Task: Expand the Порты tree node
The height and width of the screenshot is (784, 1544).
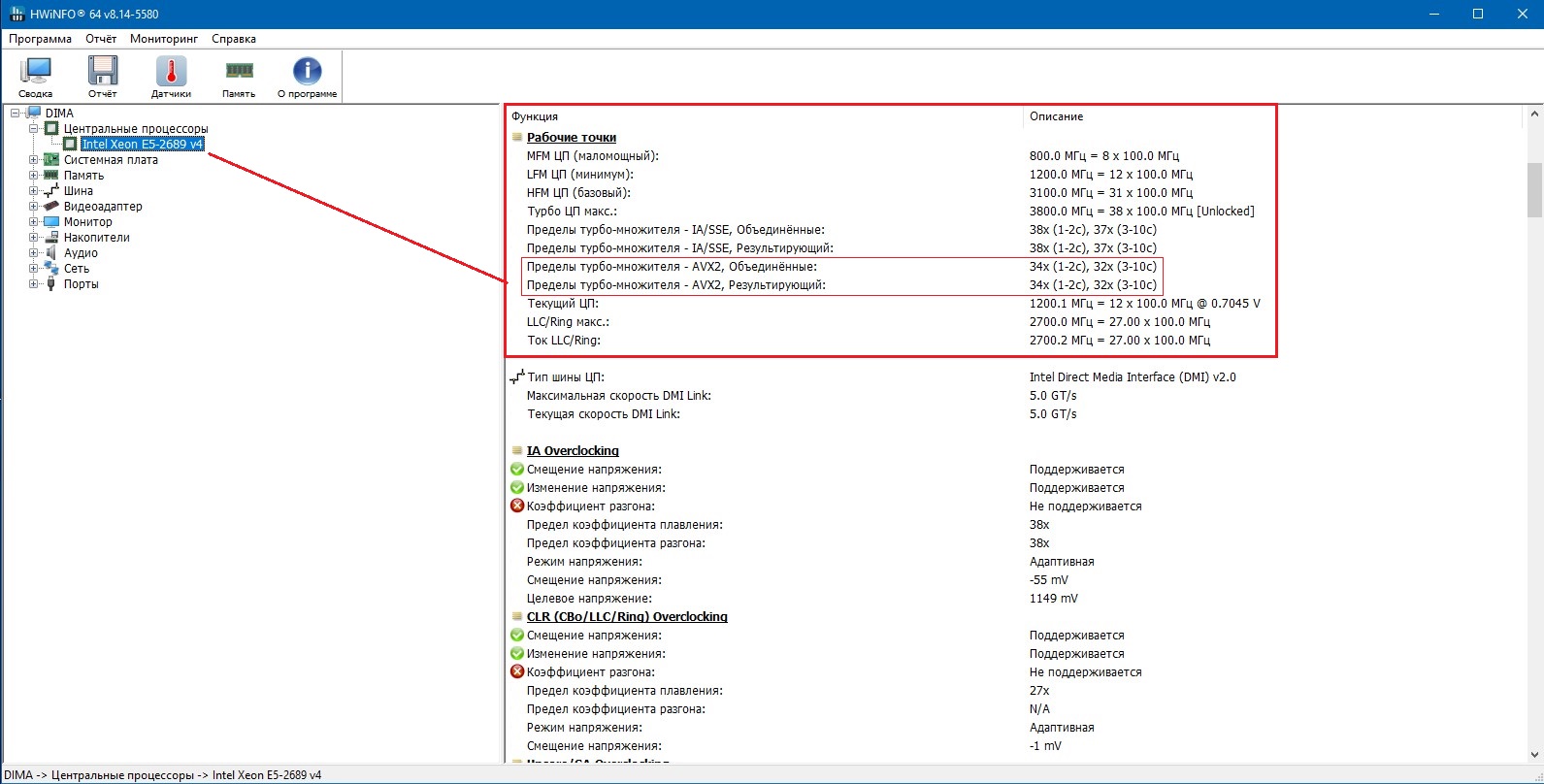Action: pyautogui.click(x=34, y=283)
